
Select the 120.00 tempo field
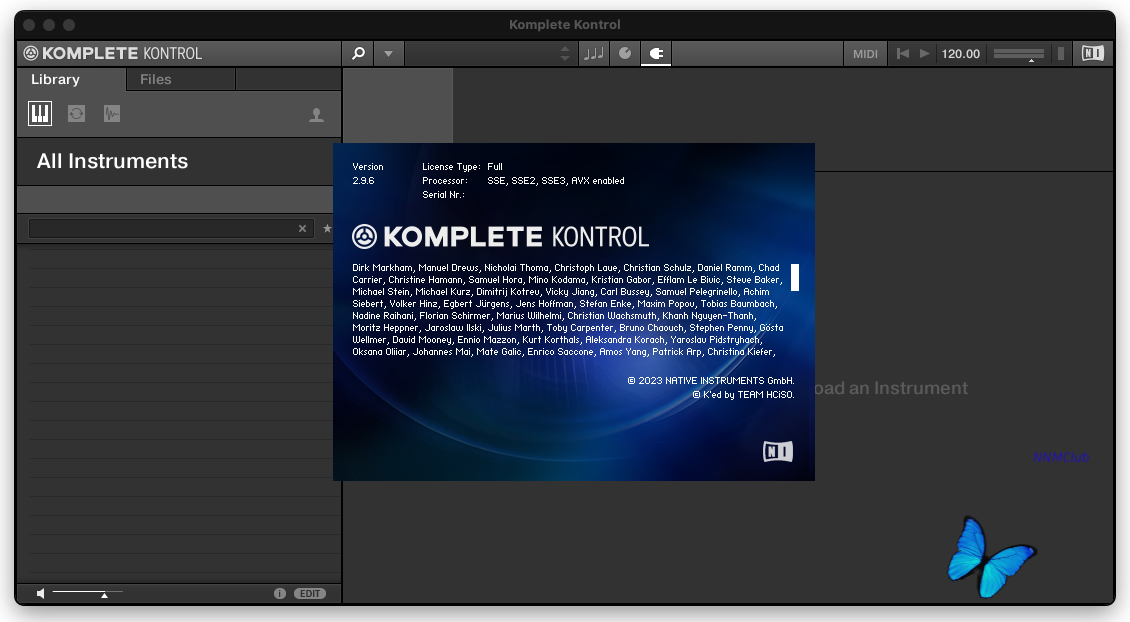[x=961, y=54]
